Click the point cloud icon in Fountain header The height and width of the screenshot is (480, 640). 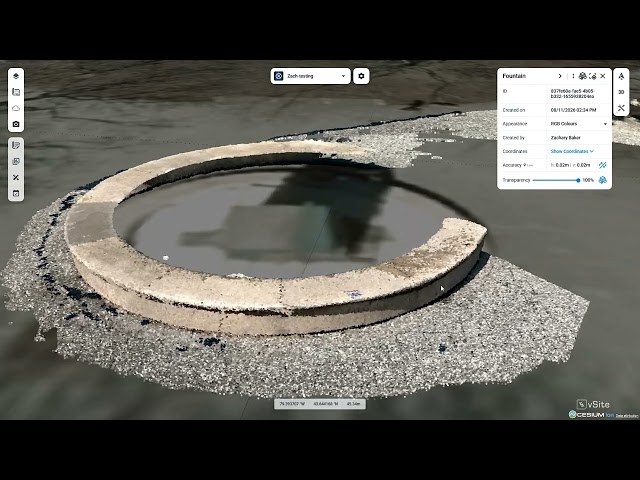click(x=582, y=76)
